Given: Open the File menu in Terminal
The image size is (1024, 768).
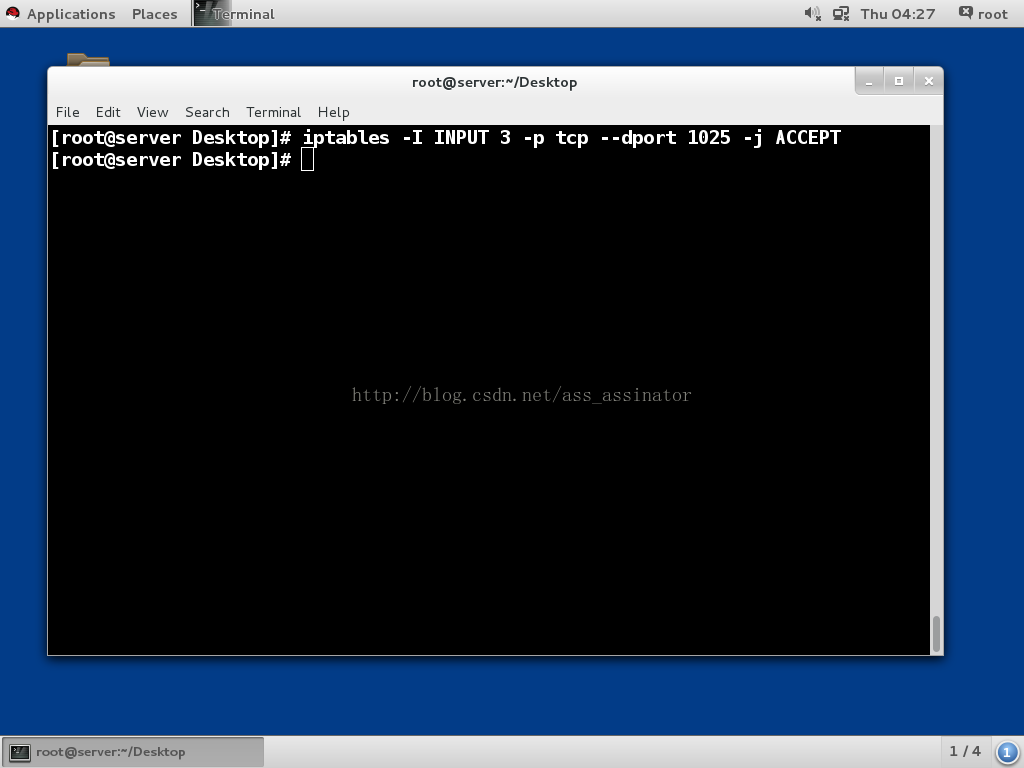Looking at the screenshot, I should coord(67,112).
